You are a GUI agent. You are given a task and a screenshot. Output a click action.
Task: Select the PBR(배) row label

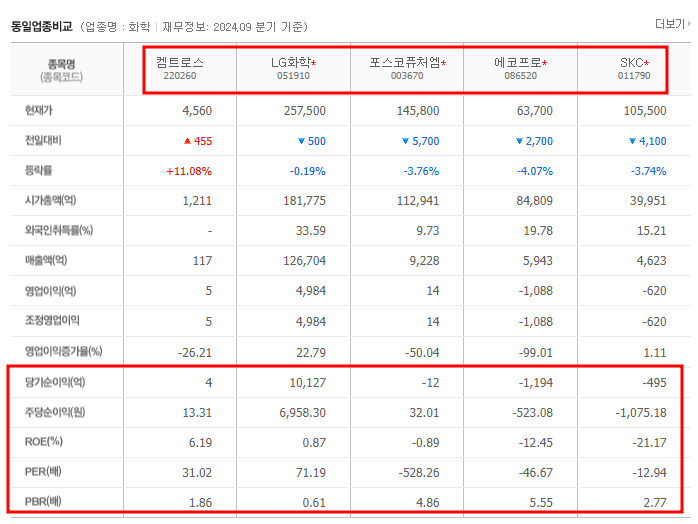point(43,502)
